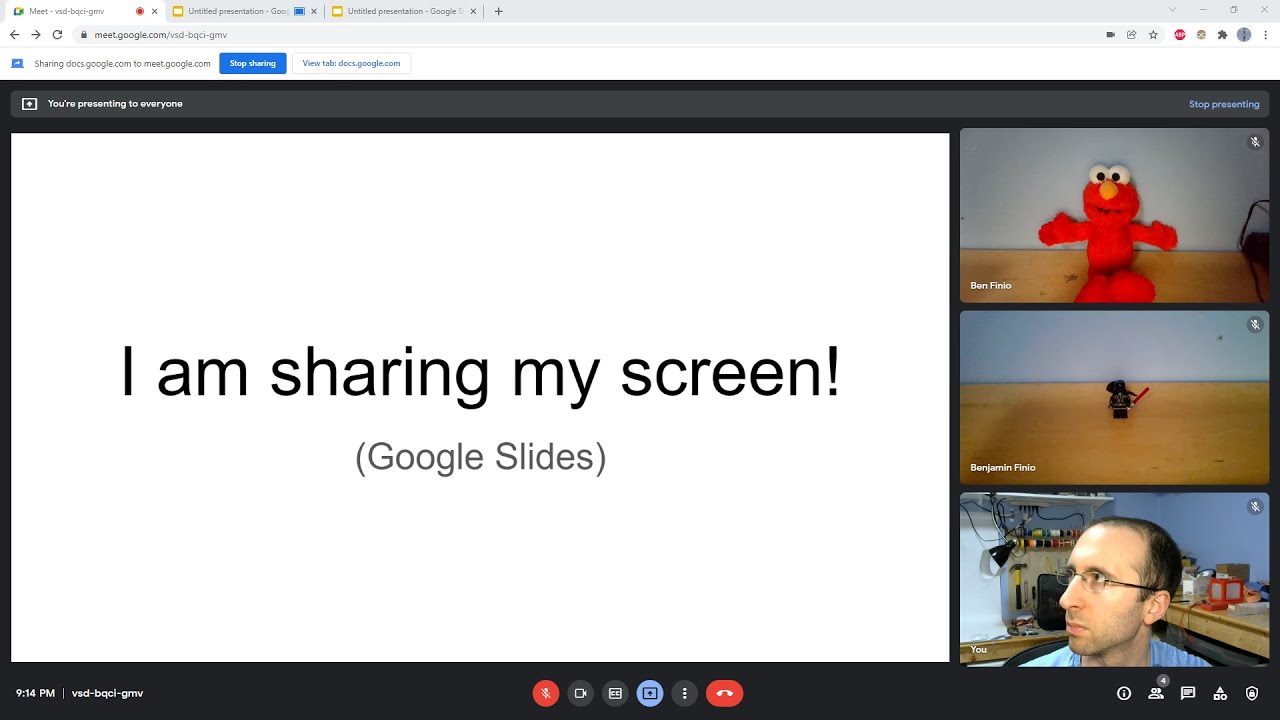Open more call options

pos(685,693)
